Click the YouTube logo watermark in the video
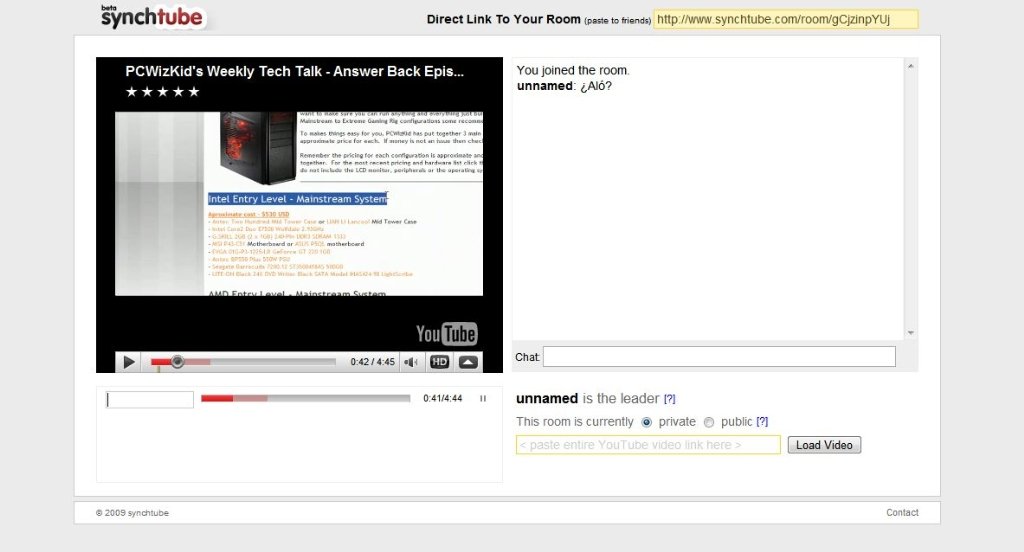The height and width of the screenshot is (552, 1024). click(x=446, y=333)
